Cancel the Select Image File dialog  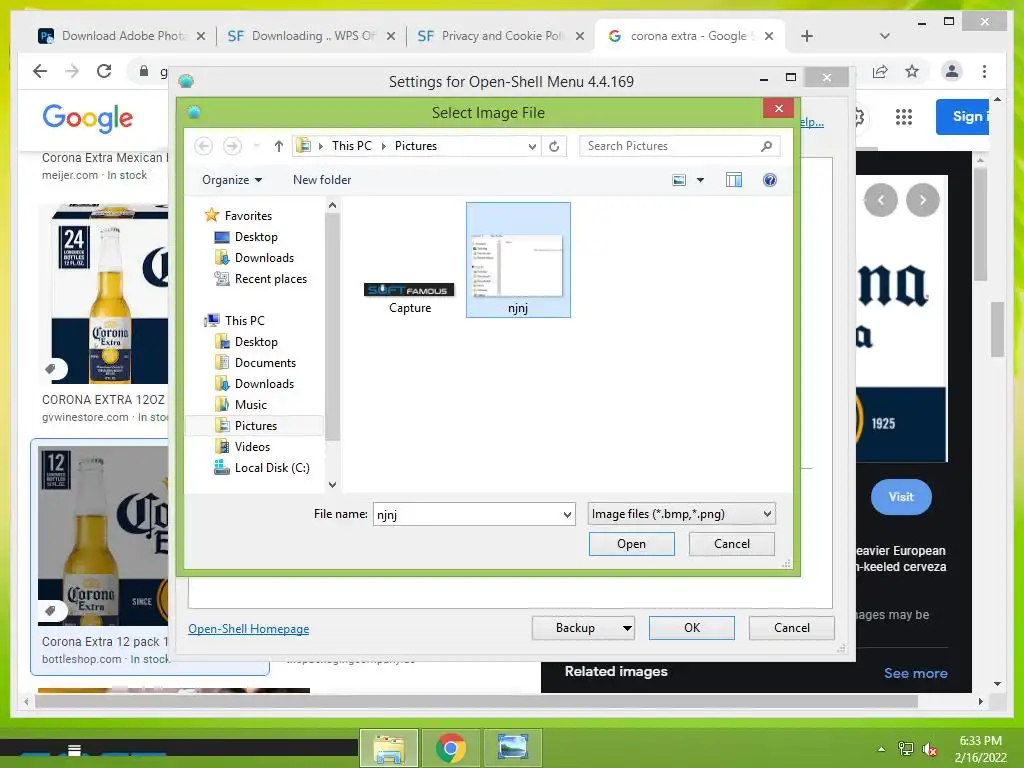pyautogui.click(x=731, y=544)
